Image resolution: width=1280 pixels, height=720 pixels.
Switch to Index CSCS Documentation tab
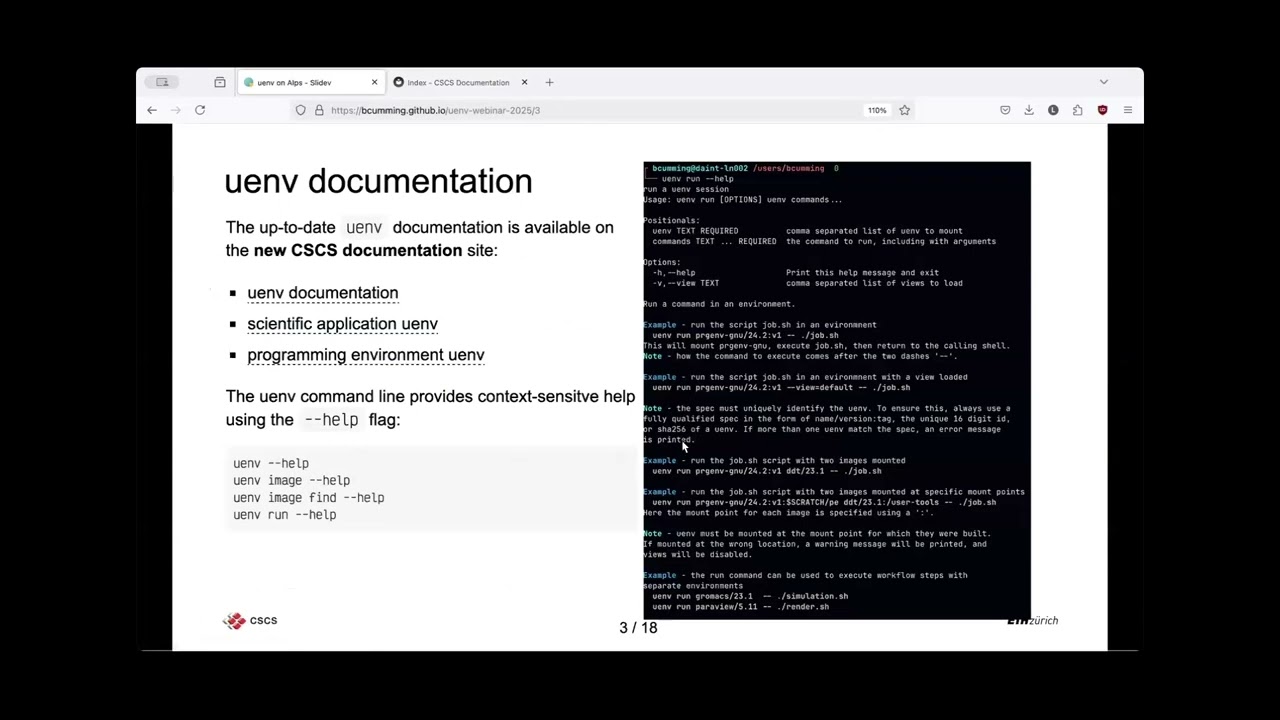tap(459, 82)
